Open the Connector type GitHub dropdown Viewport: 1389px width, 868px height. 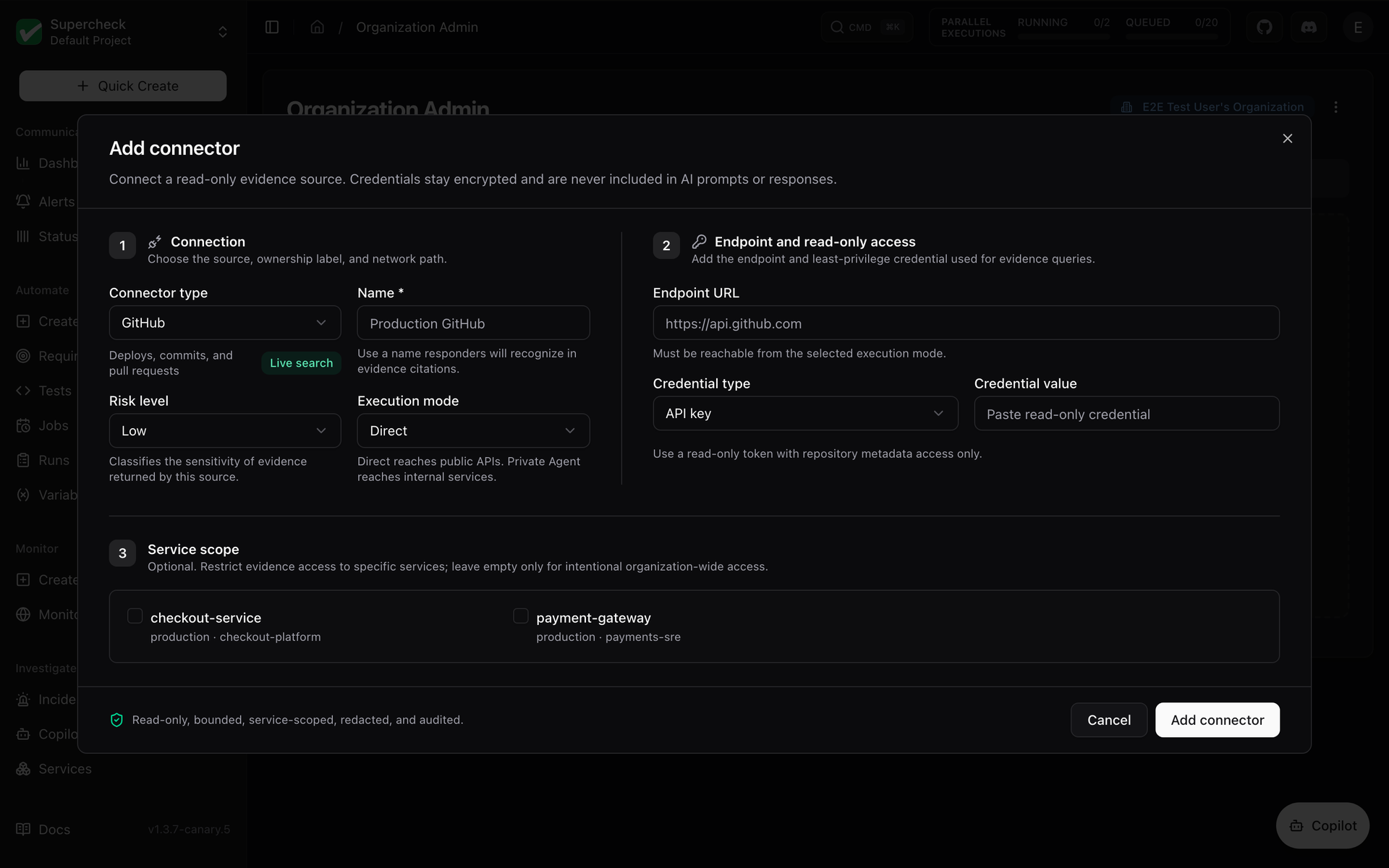[x=225, y=323]
